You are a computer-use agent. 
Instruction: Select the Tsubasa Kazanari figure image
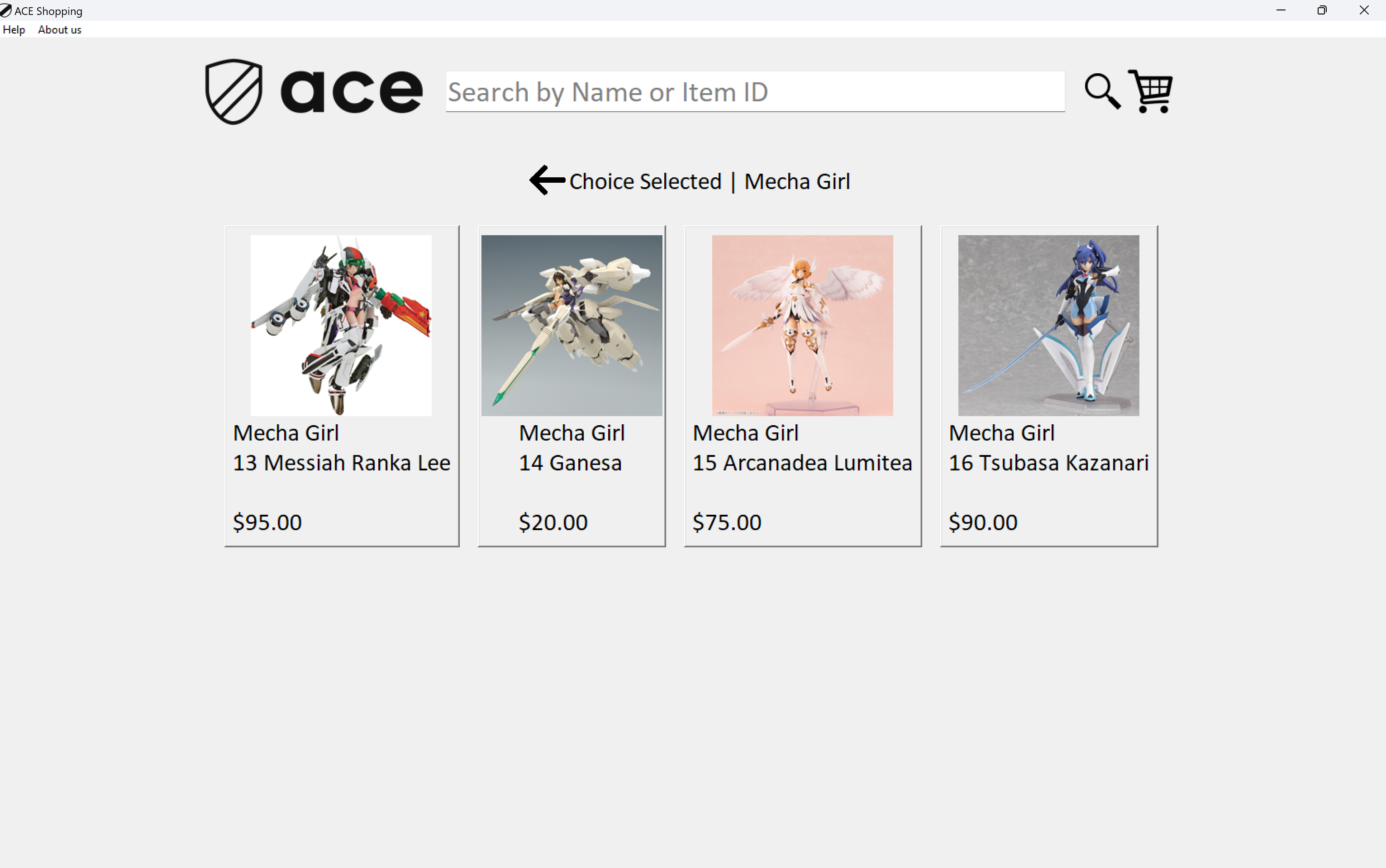point(1048,326)
